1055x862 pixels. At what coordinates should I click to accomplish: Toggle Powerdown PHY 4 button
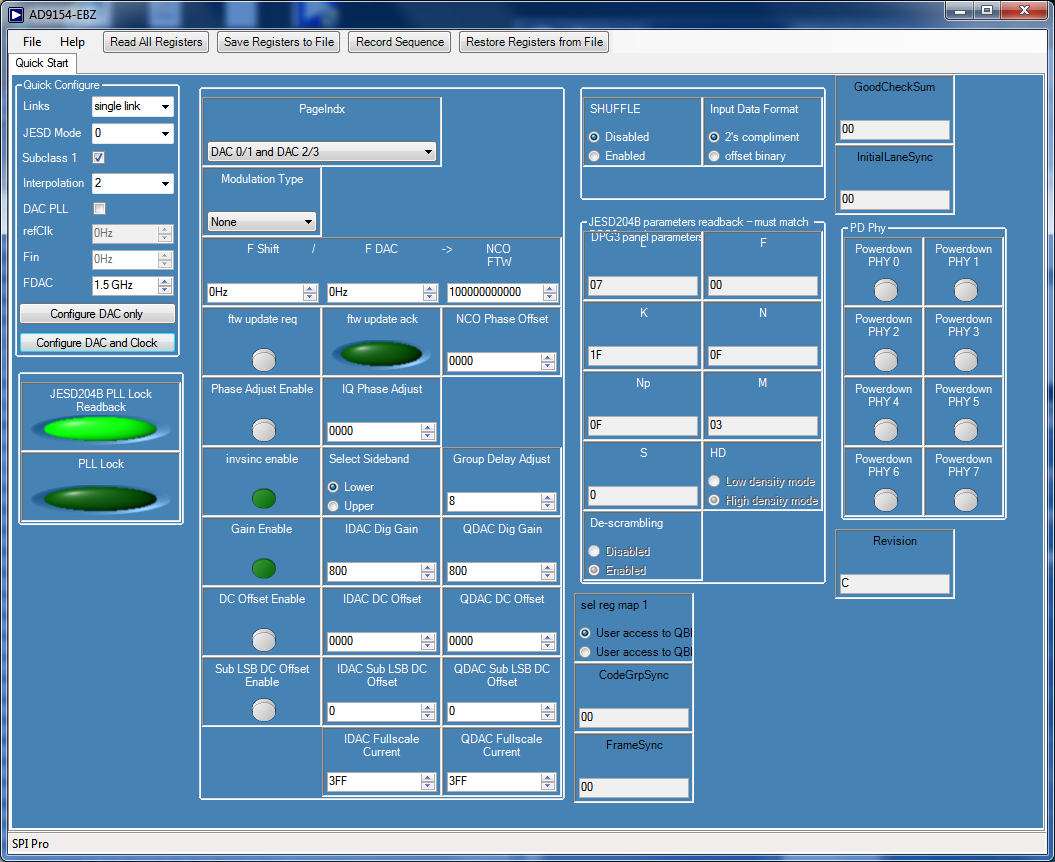[885, 430]
